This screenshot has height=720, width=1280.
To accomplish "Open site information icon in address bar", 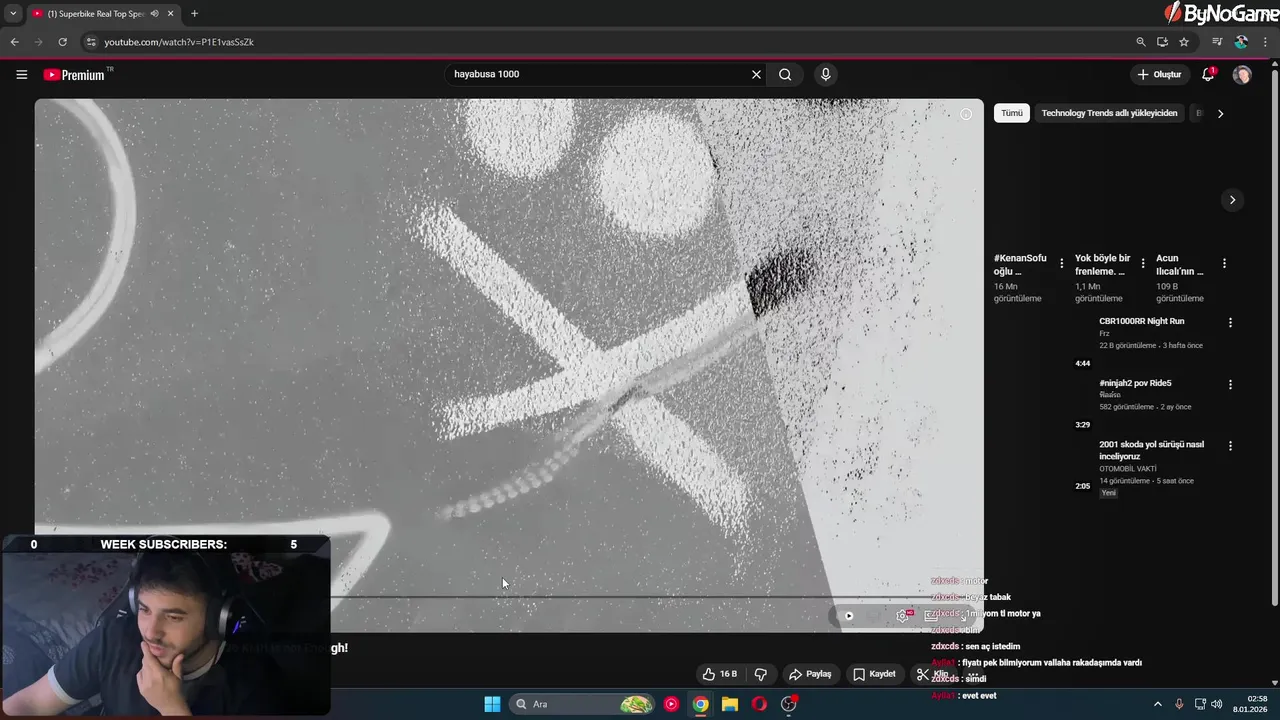I will 91,42.
